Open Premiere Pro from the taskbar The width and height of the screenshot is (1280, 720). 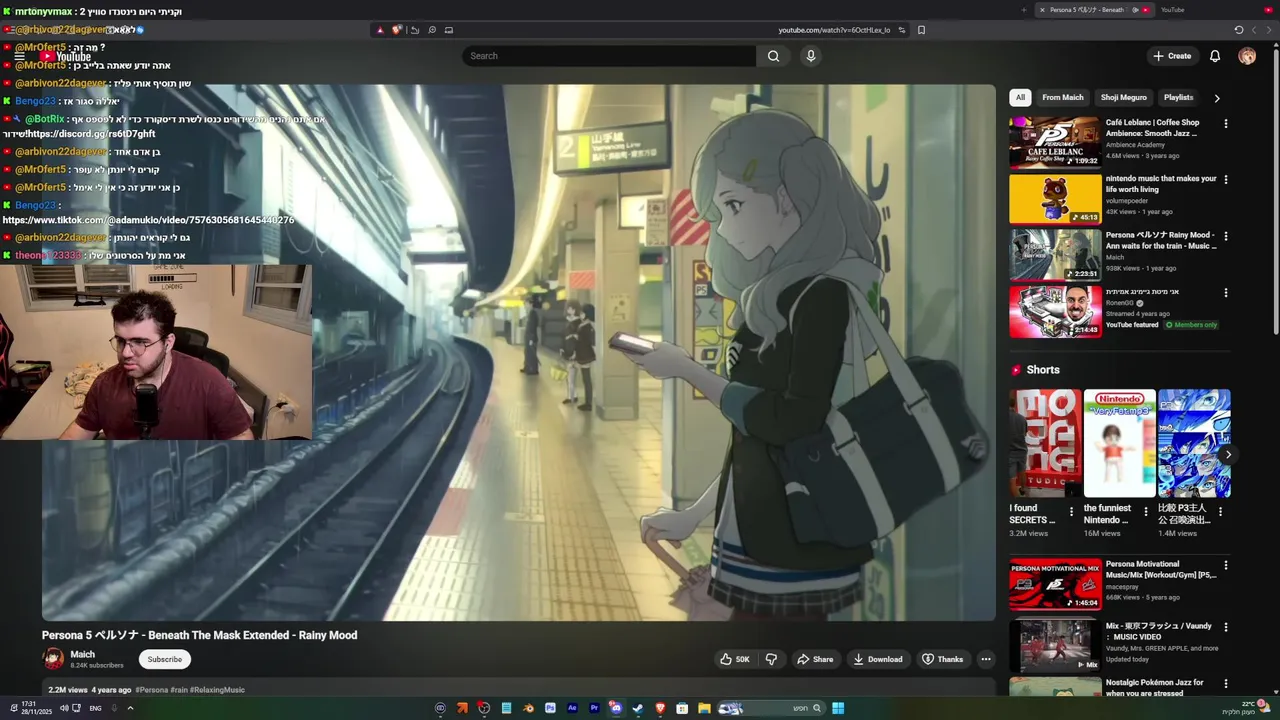(594, 708)
